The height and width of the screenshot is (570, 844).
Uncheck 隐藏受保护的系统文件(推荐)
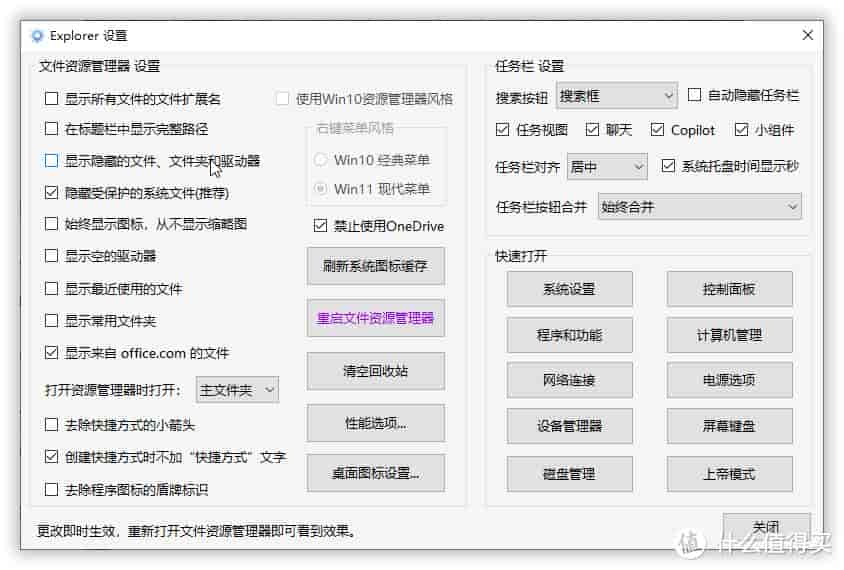51,192
